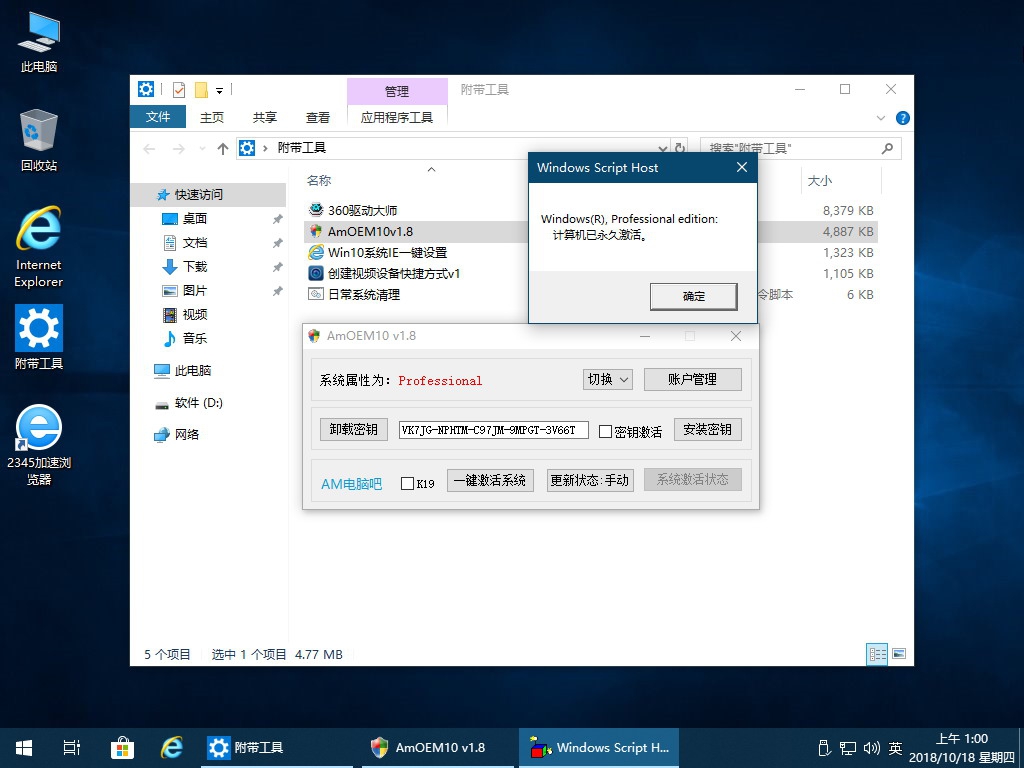Switch Explorer to details view icon
The height and width of the screenshot is (768, 1024).
[877, 654]
